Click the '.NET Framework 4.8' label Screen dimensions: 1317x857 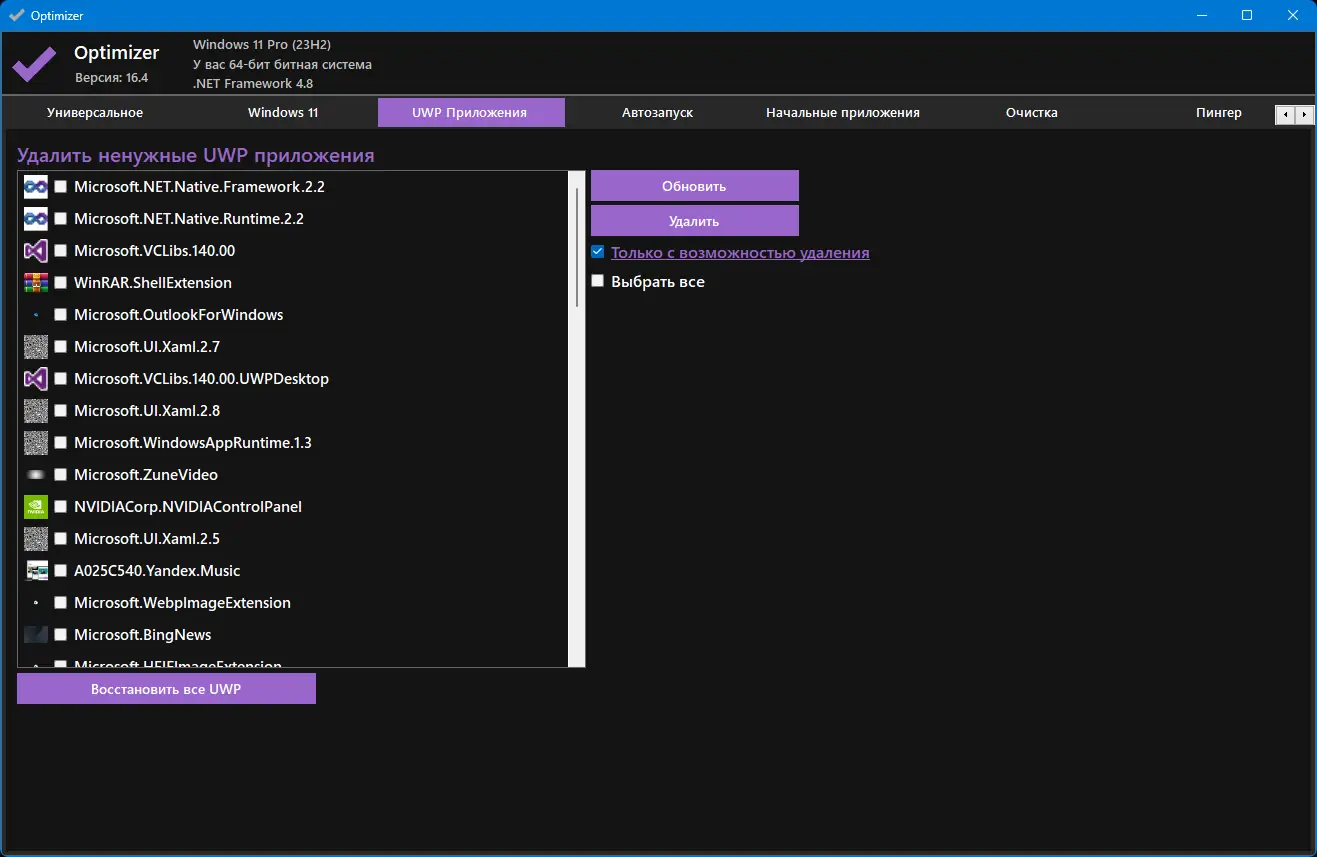(x=253, y=84)
